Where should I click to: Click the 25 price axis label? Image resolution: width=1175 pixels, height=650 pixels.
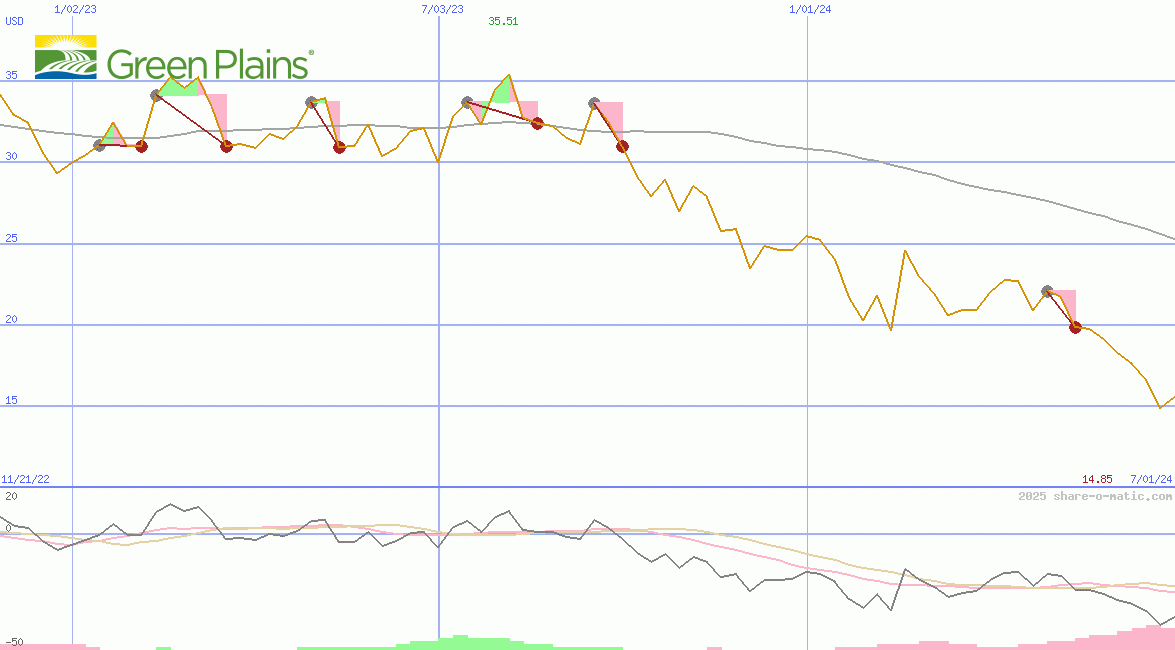point(11,238)
